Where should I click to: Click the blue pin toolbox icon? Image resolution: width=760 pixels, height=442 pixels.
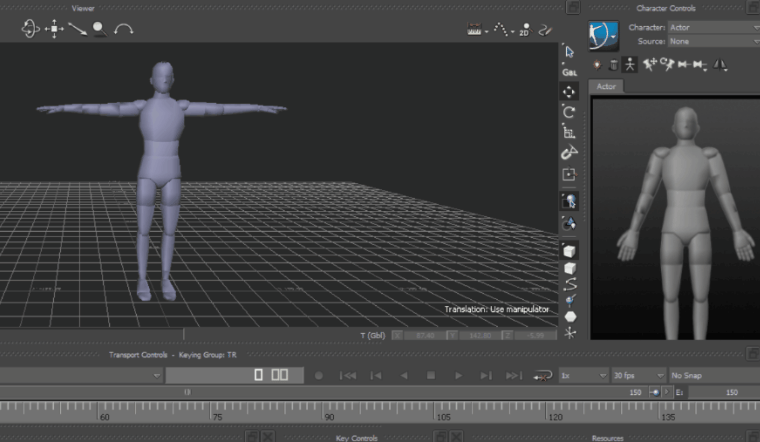click(570, 300)
